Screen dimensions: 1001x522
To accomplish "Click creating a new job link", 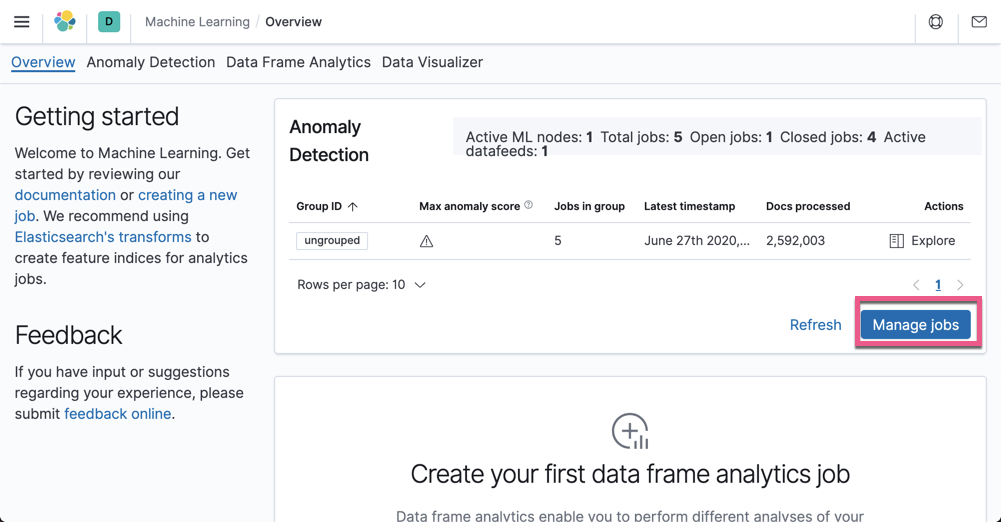I will click(x=188, y=195).
